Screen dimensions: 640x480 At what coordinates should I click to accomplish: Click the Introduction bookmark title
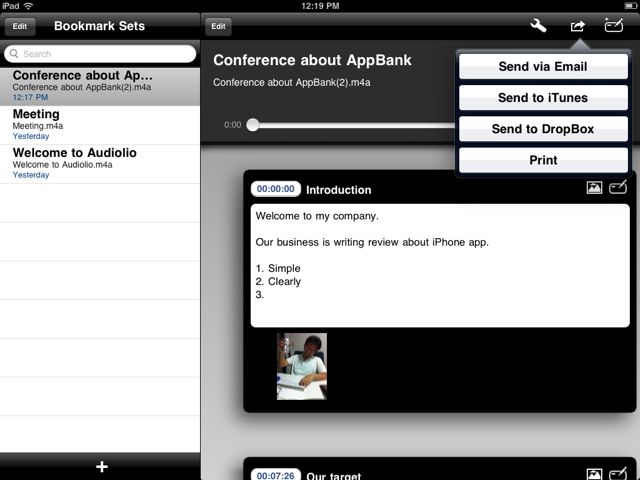pos(339,190)
